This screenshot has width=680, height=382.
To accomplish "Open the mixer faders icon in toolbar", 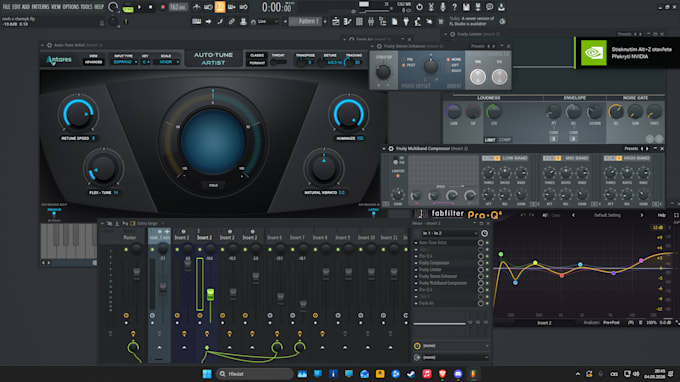I will click(x=371, y=21).
